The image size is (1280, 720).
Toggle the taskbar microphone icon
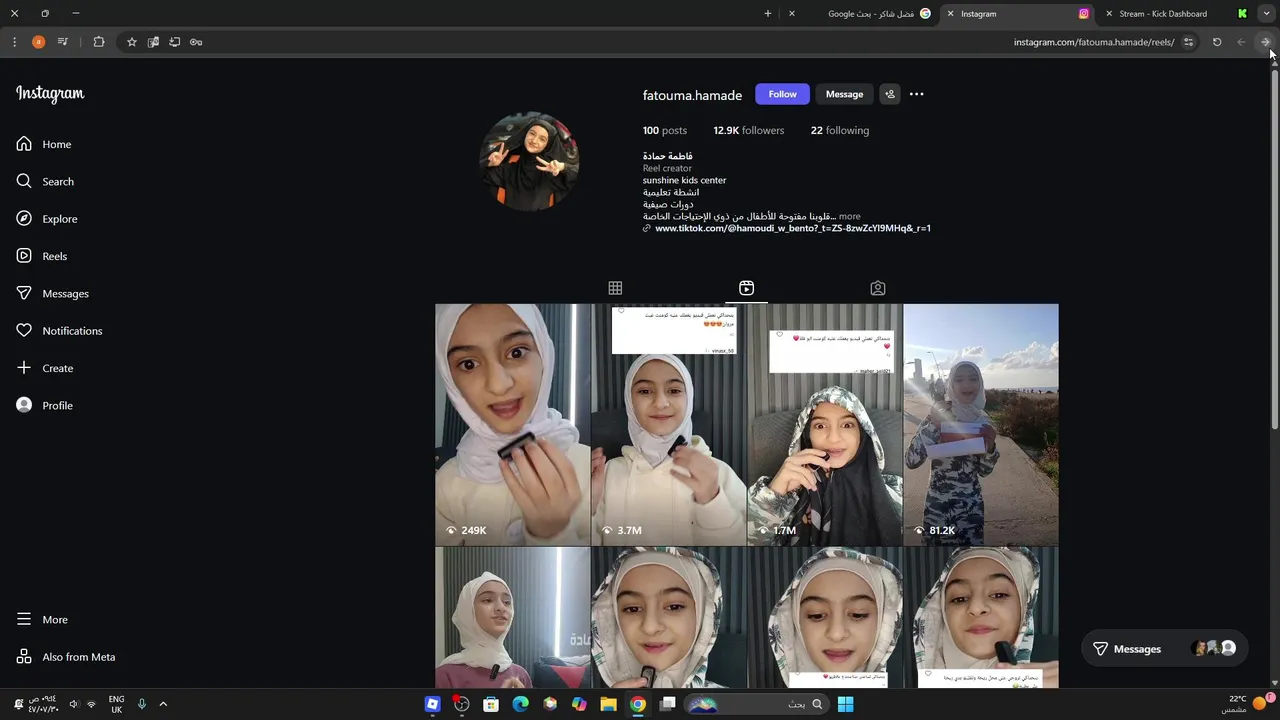pos(141,704)
